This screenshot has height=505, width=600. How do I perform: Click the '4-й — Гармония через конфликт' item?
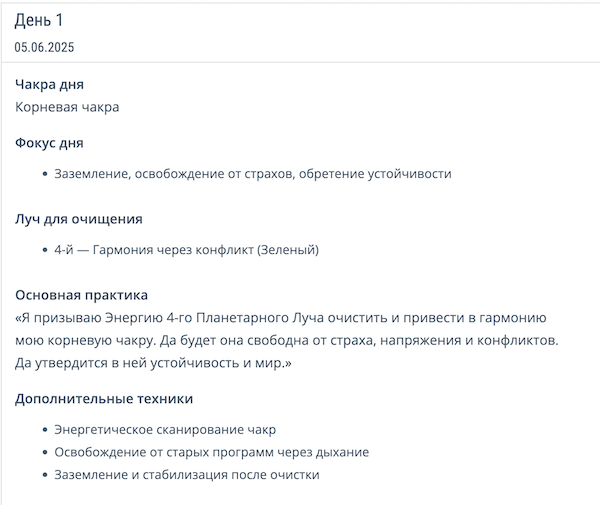click(186, 250)
